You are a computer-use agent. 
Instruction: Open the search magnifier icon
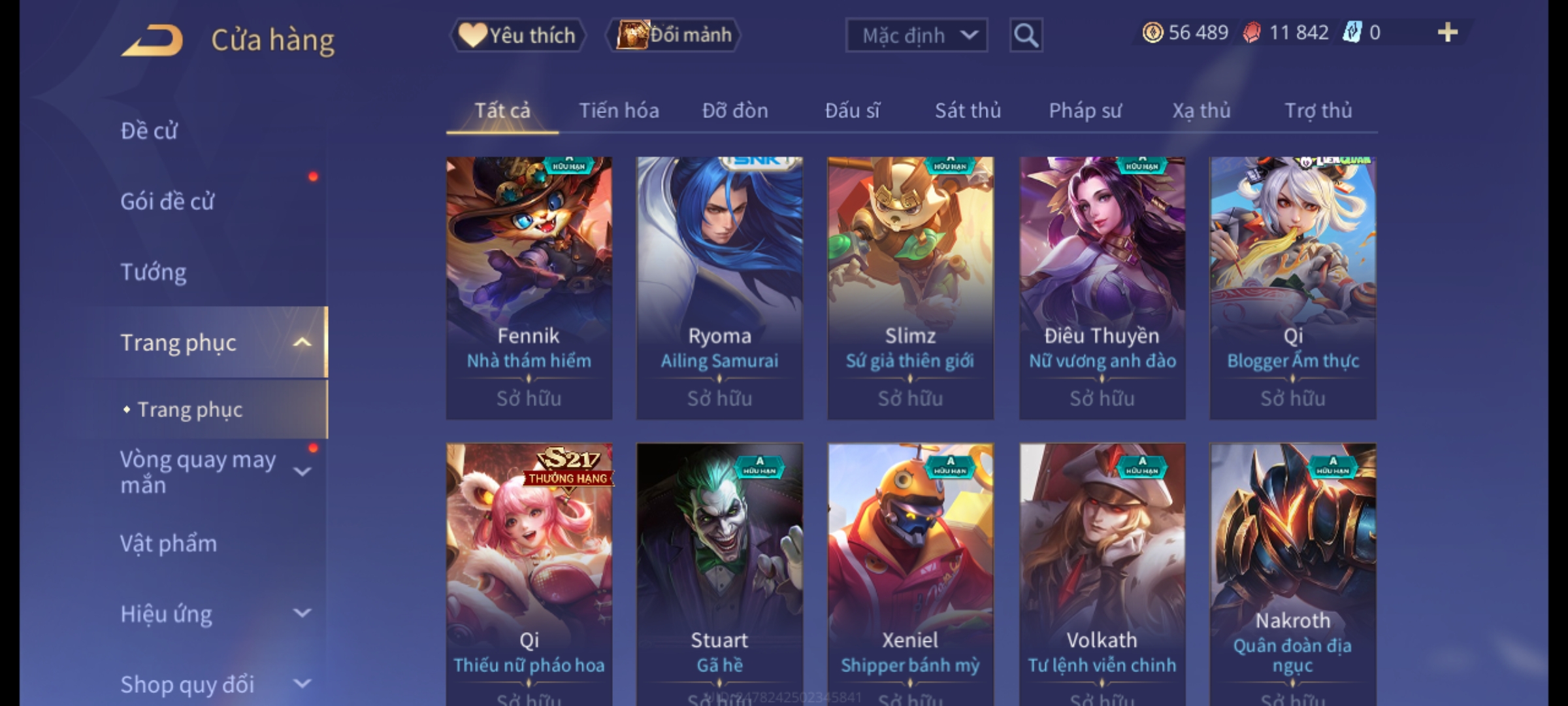1026,35
